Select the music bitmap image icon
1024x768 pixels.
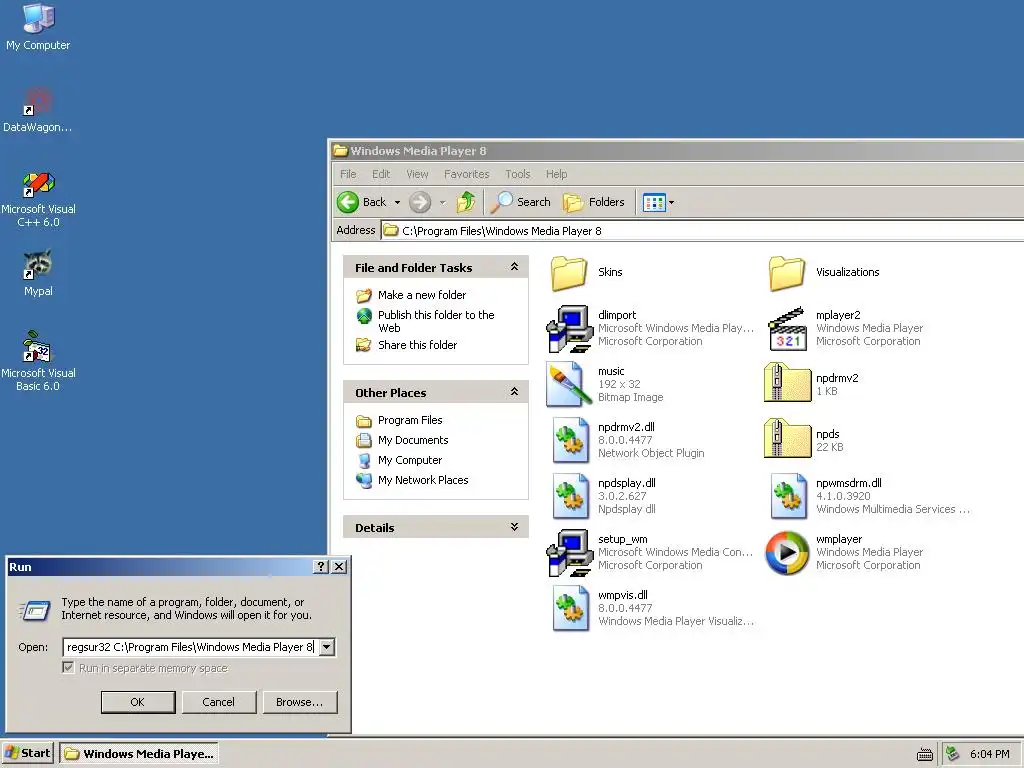[x=569, y=384]
